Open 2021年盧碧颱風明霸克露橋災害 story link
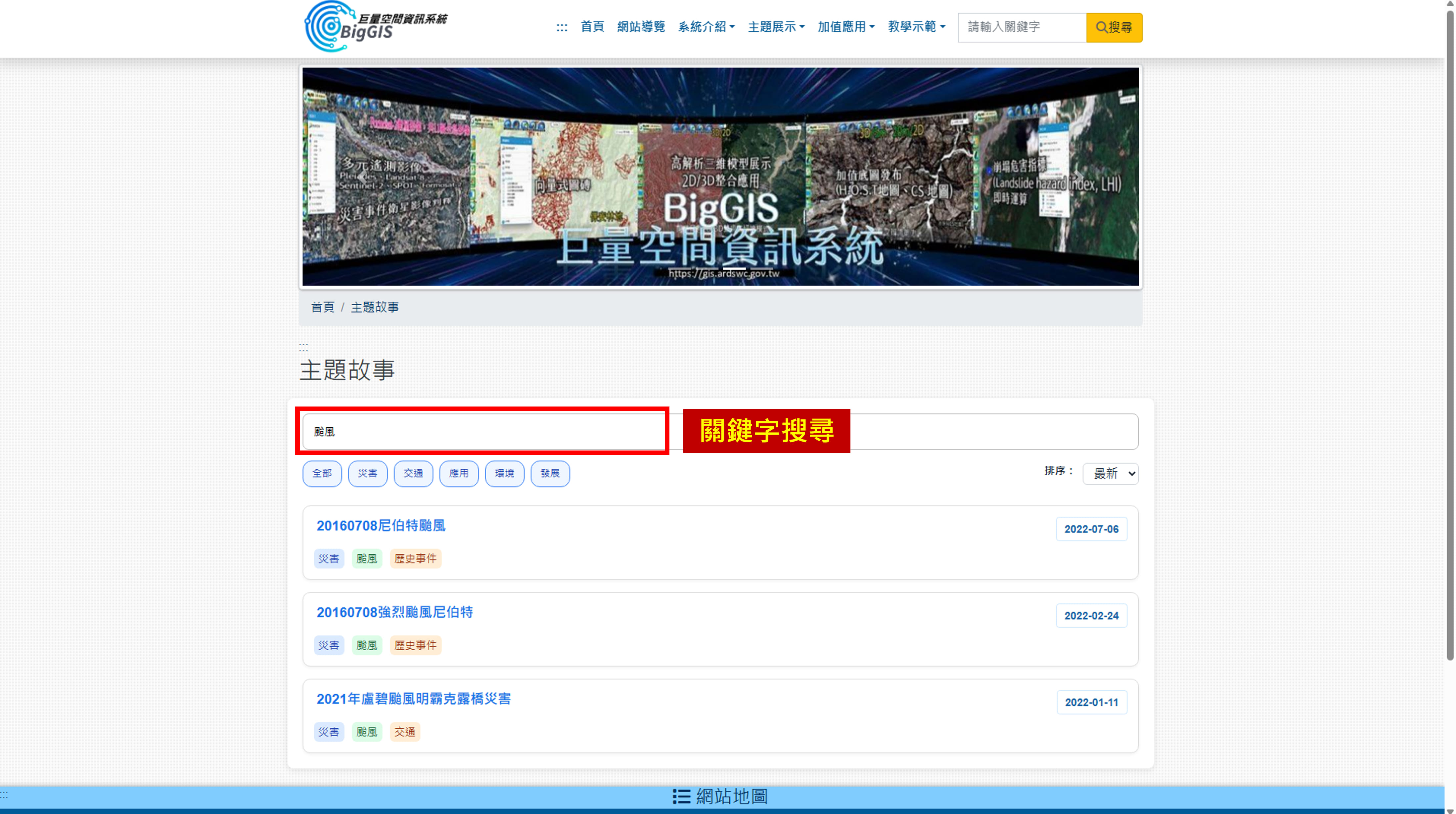This screenshot has height=814, width=1456. [x=413, y=699]
